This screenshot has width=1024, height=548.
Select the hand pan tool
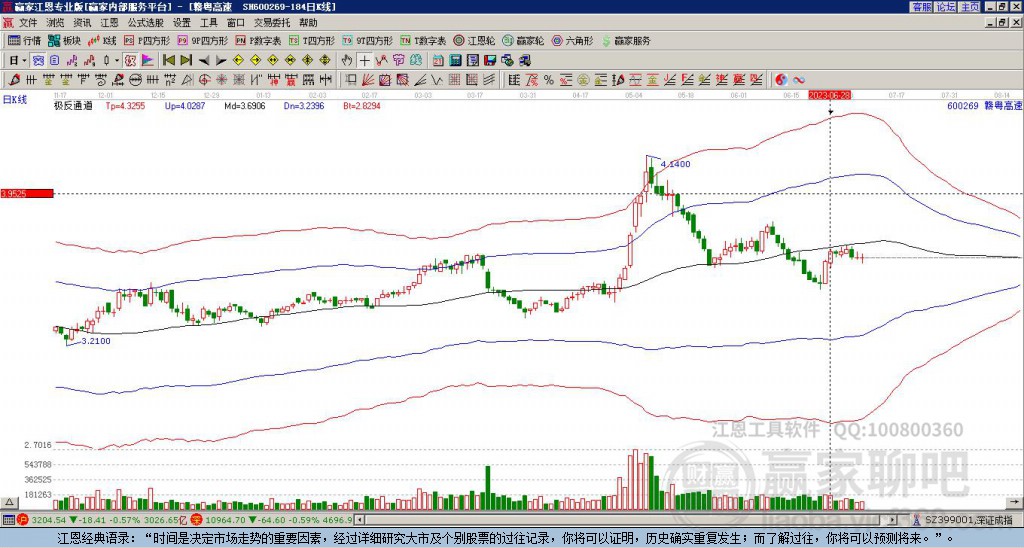pyautogui.click(x=346, y=61)
